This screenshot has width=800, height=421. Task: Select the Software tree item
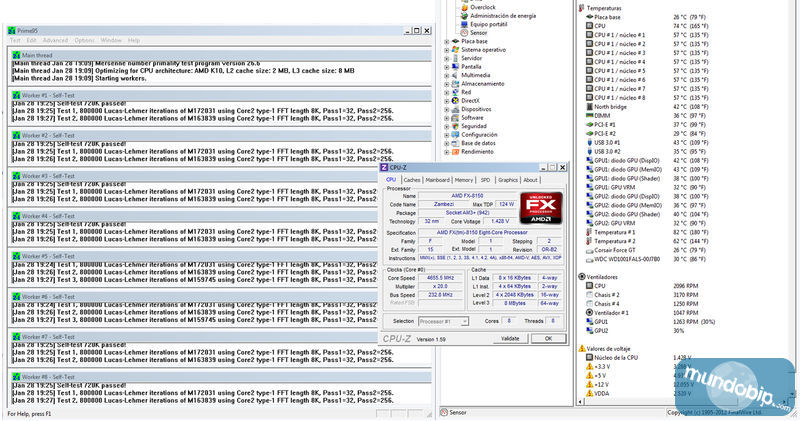(x=472, y=118)
